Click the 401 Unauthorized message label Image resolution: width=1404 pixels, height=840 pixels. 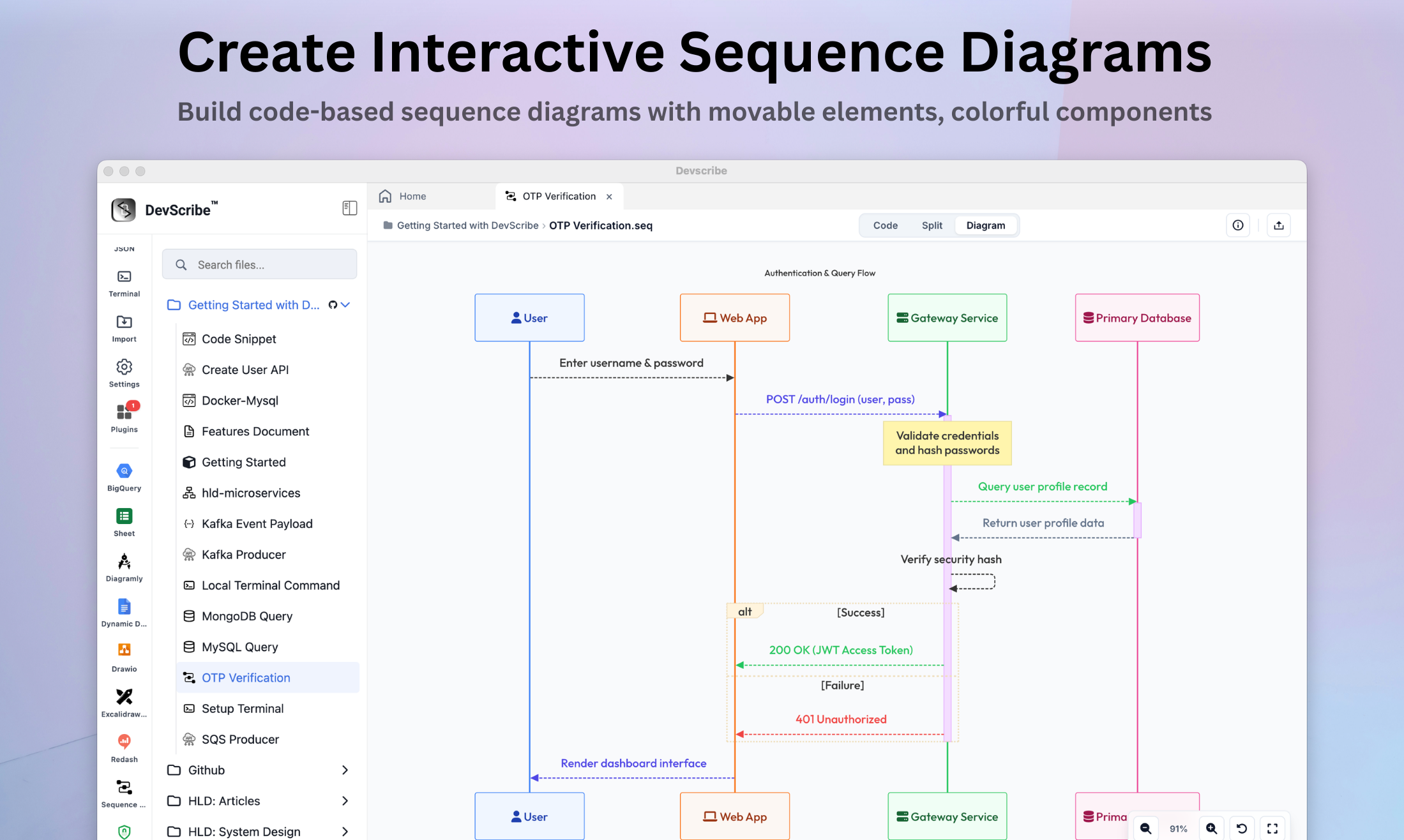pyautogui.click(x=841, y=719)
